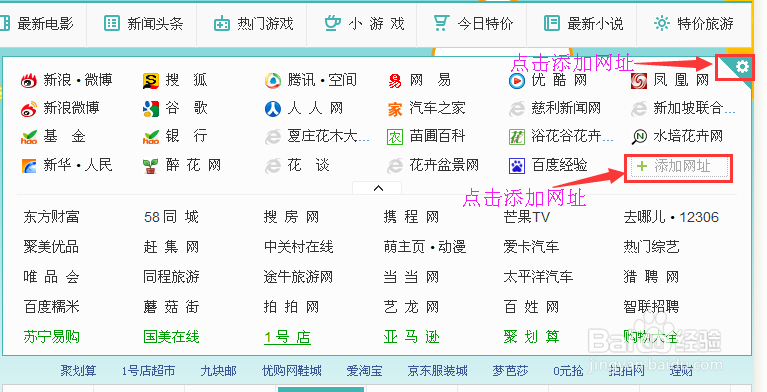Viewport: 767px width, 392px height.
Task: Open the settings gear icon
Action: point(742,67)
